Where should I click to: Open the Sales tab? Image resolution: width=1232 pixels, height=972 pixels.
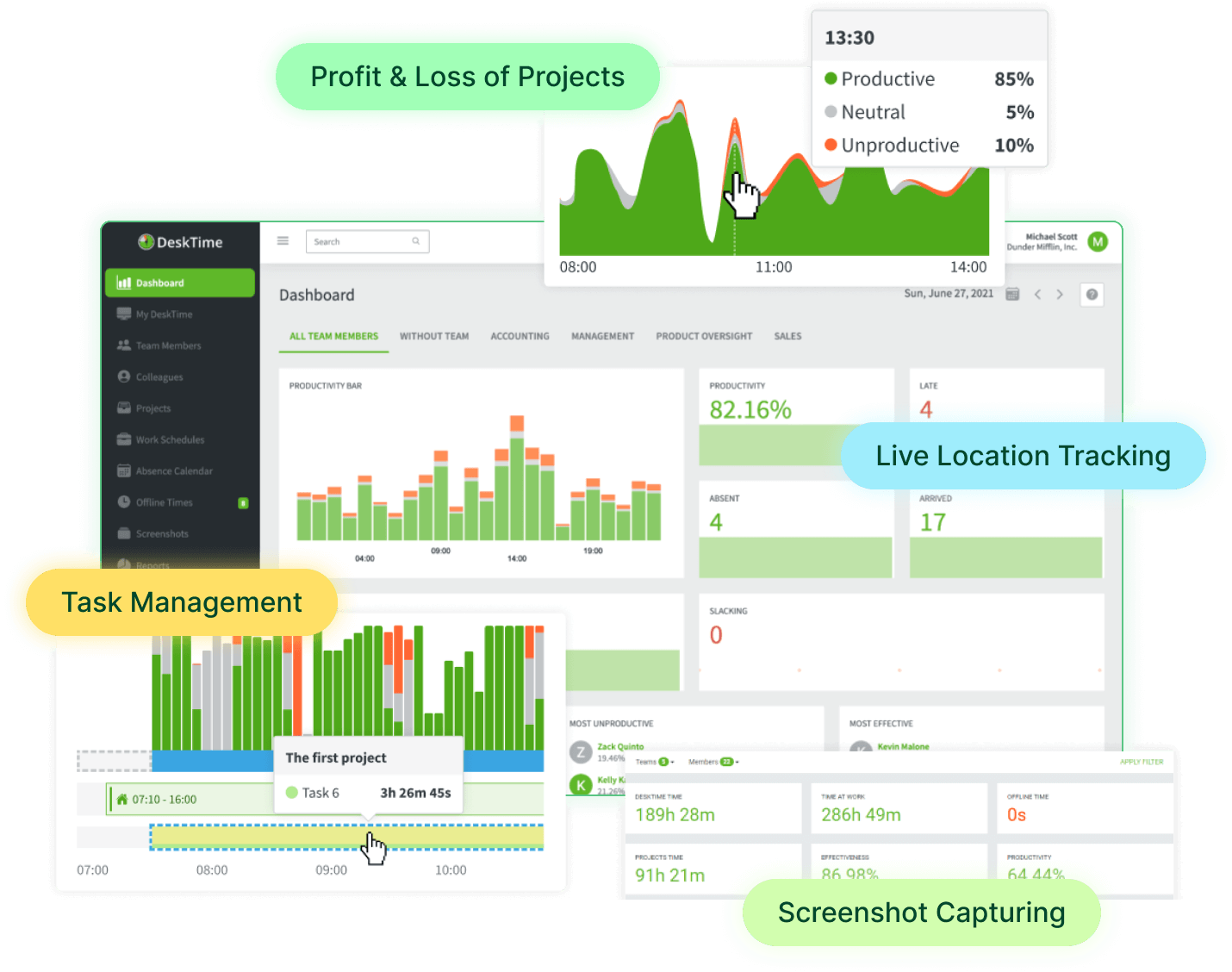click(x=787, y=336)
